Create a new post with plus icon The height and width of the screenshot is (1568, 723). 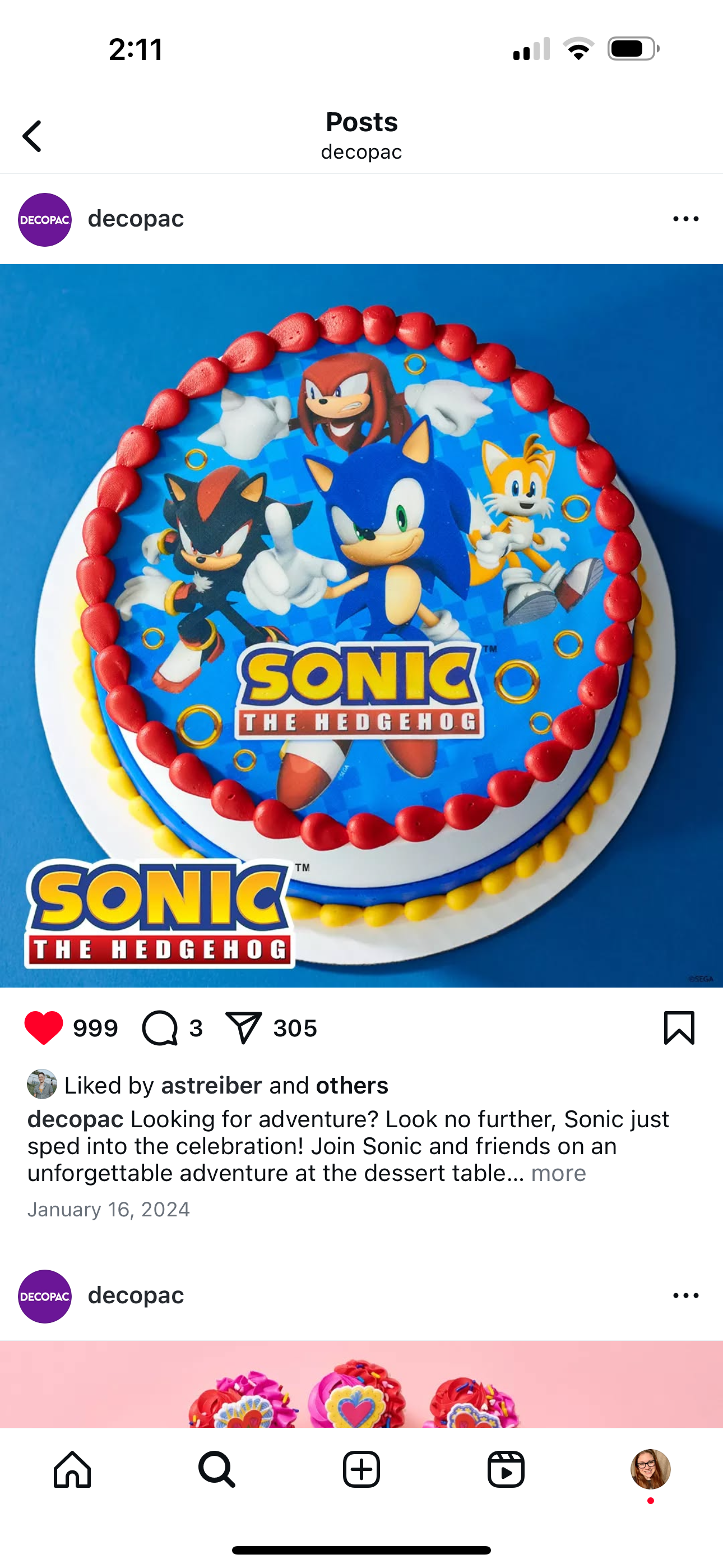pyautogui.click(x=361, y=1469)
